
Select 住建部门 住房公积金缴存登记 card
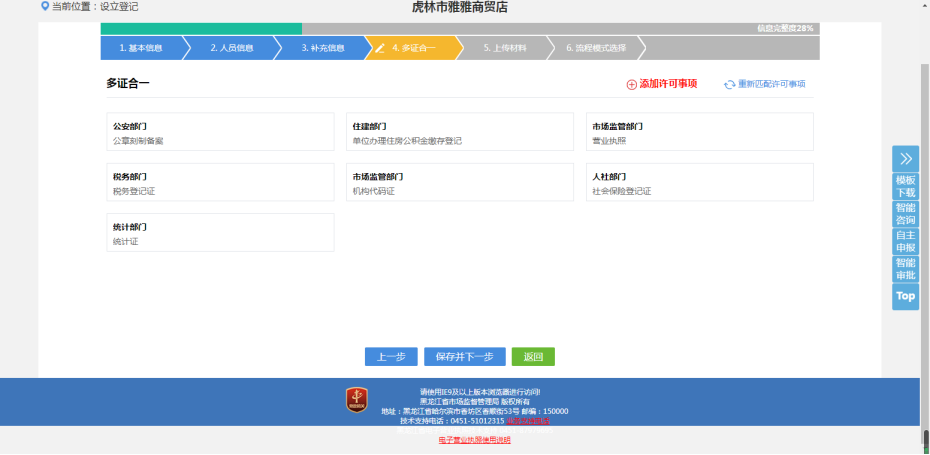460,132
